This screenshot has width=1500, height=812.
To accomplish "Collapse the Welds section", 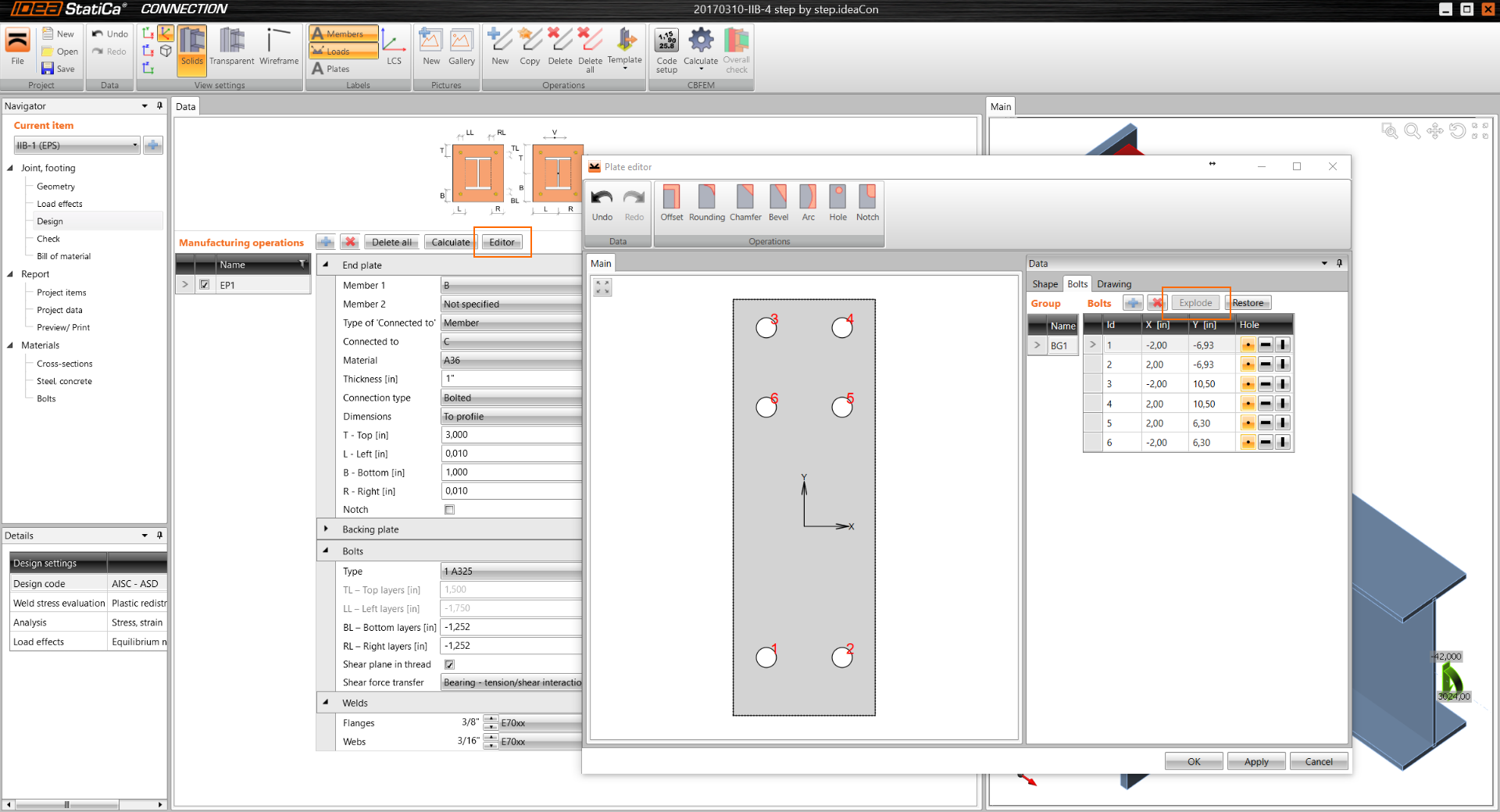I will pyautogui.click(x=326, y=703).
